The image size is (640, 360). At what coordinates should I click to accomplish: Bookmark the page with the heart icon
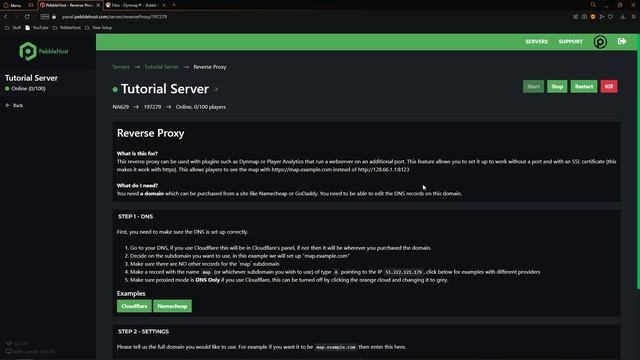pos(610,17)
